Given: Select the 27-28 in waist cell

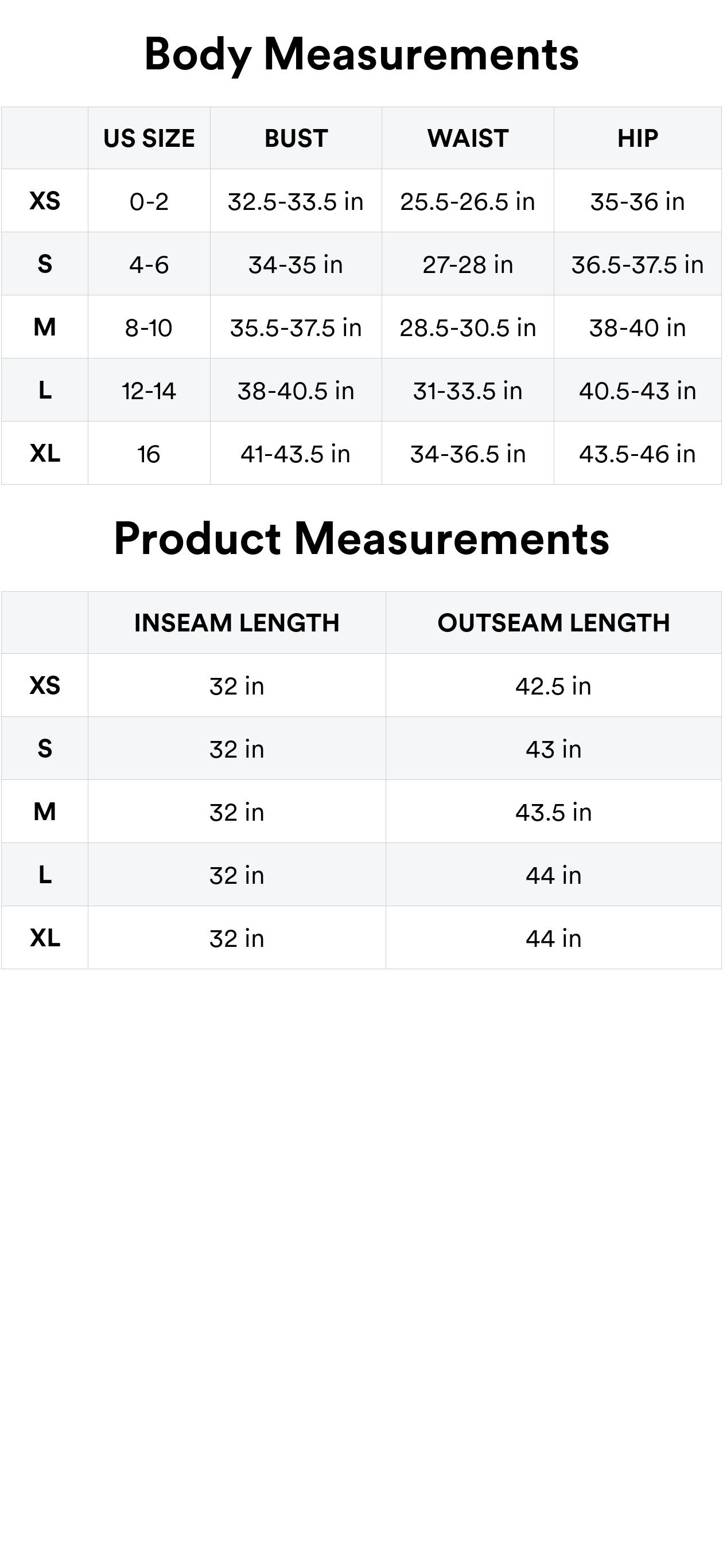Looking at the screenshot, I should click(x=468, y=265).
